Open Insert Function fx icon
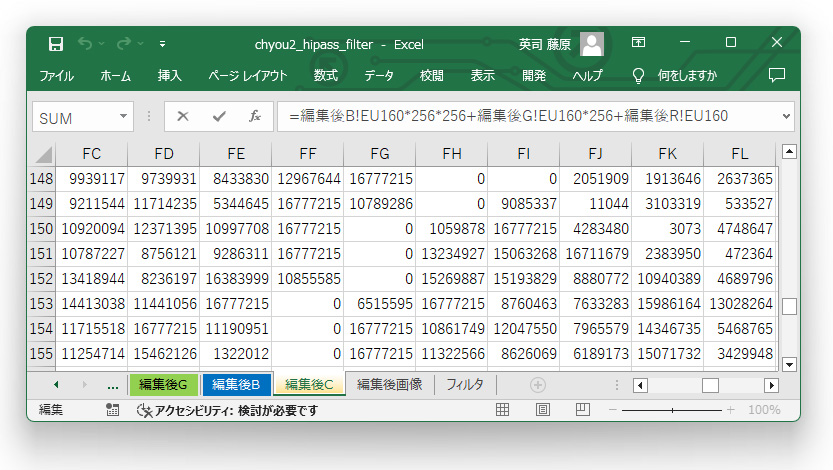833x470 pixels. [x=255, y=116]
